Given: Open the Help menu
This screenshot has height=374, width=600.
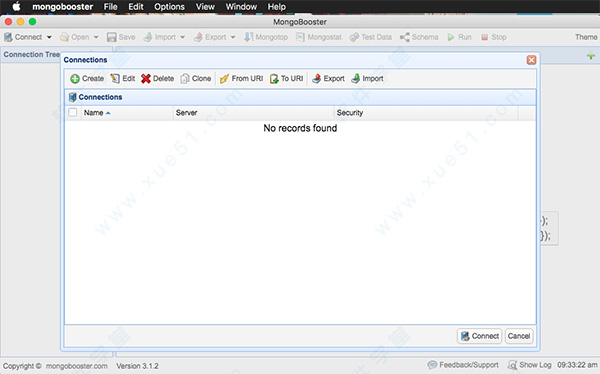Looking at the screenshot, I should coord(277,7).
